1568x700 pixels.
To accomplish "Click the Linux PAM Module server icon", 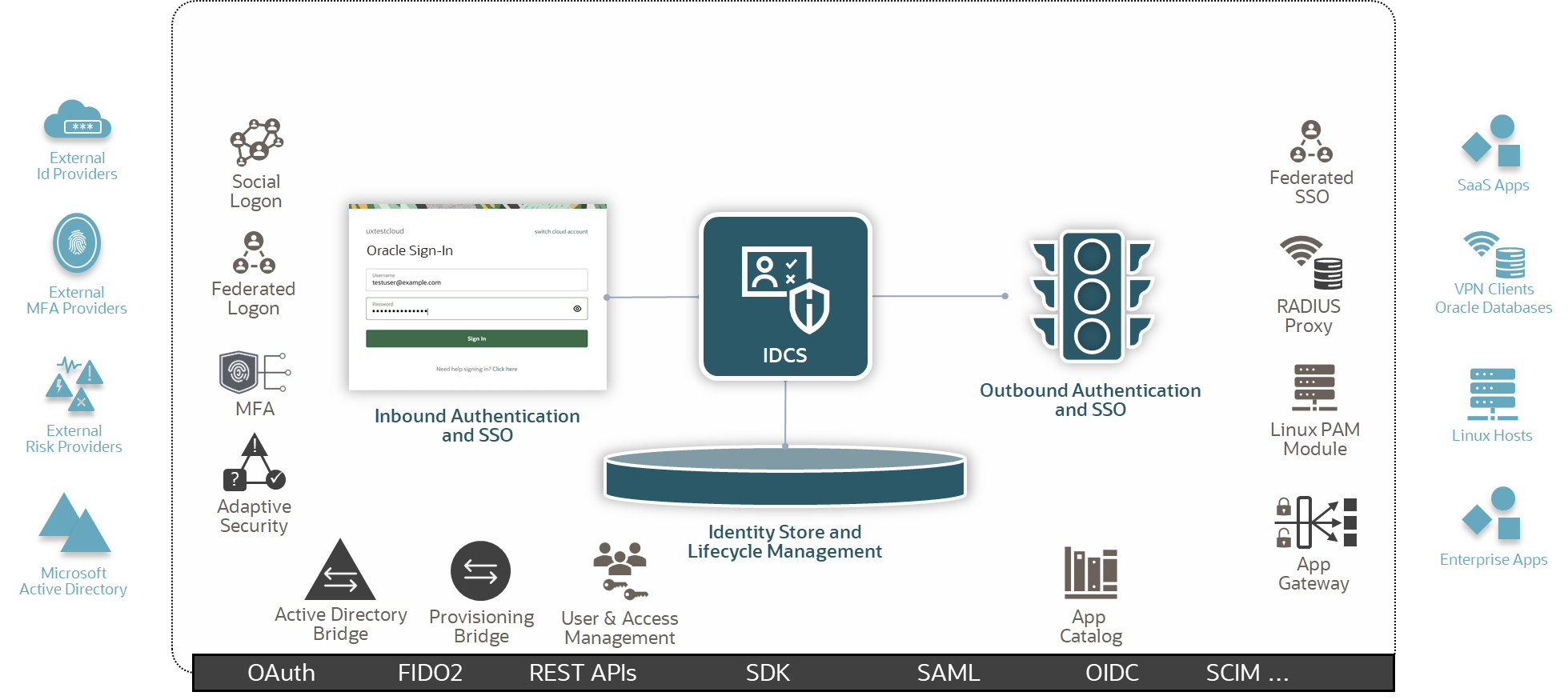I will 1314,388.
